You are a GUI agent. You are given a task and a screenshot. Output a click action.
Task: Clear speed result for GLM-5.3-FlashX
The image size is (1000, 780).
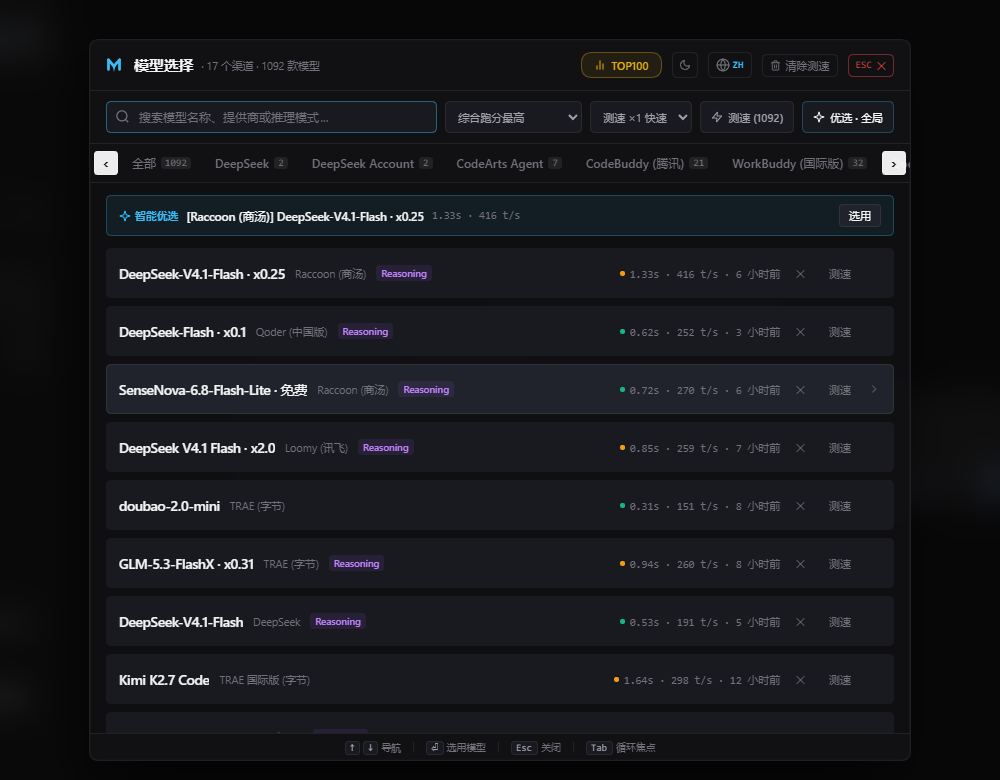pyautogui.click(x=800, y=564)
